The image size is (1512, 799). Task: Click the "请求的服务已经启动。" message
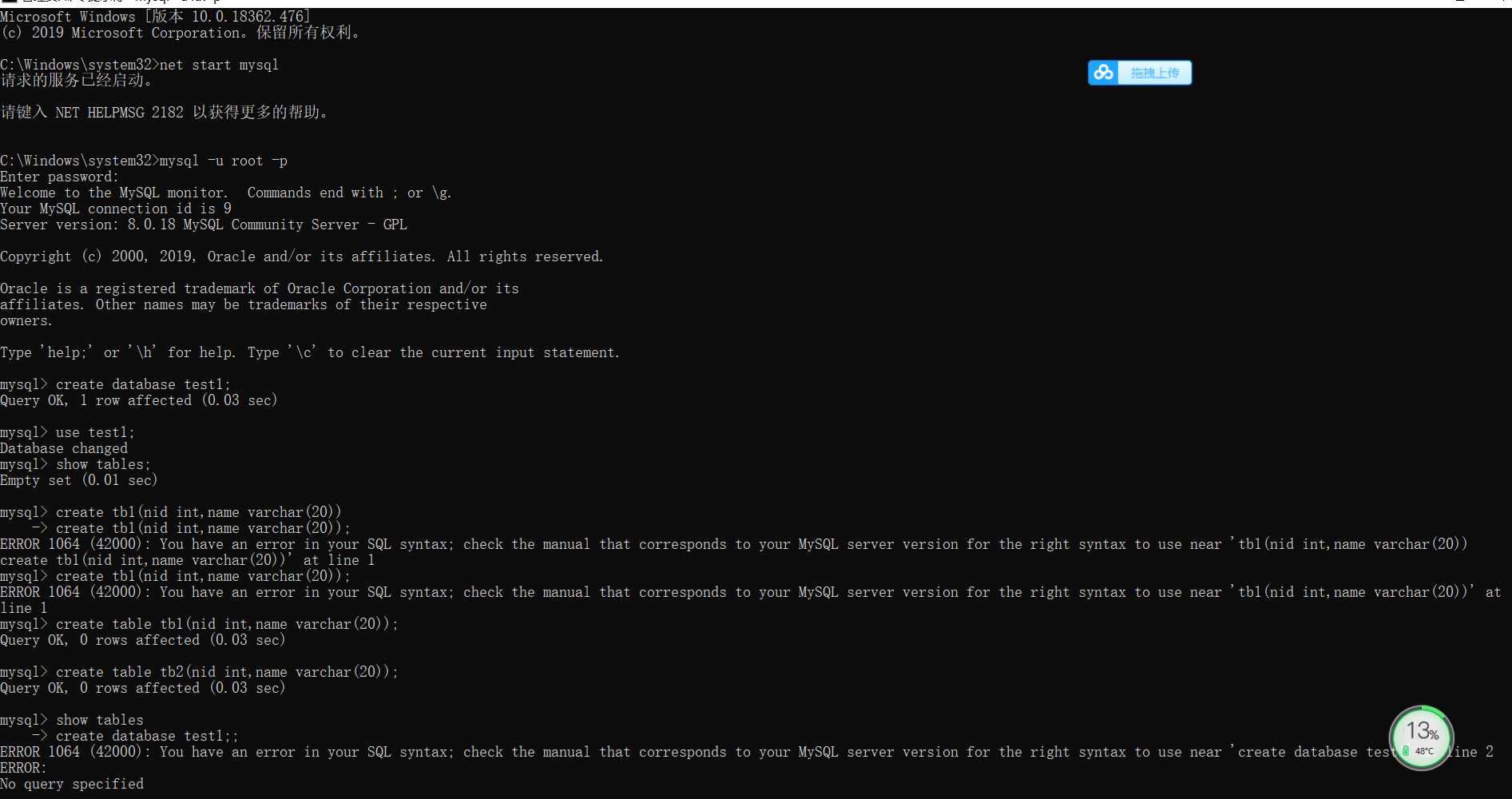pyautogui.click(x=77, y=81)
